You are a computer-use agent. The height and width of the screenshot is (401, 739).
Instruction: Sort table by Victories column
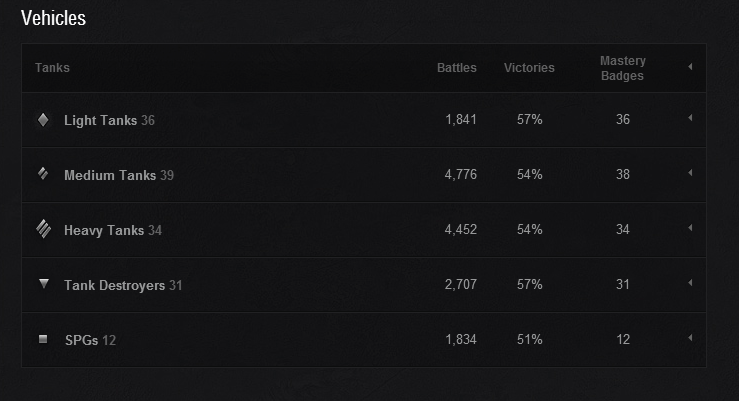pyautogui.click(x=529, y=68)
